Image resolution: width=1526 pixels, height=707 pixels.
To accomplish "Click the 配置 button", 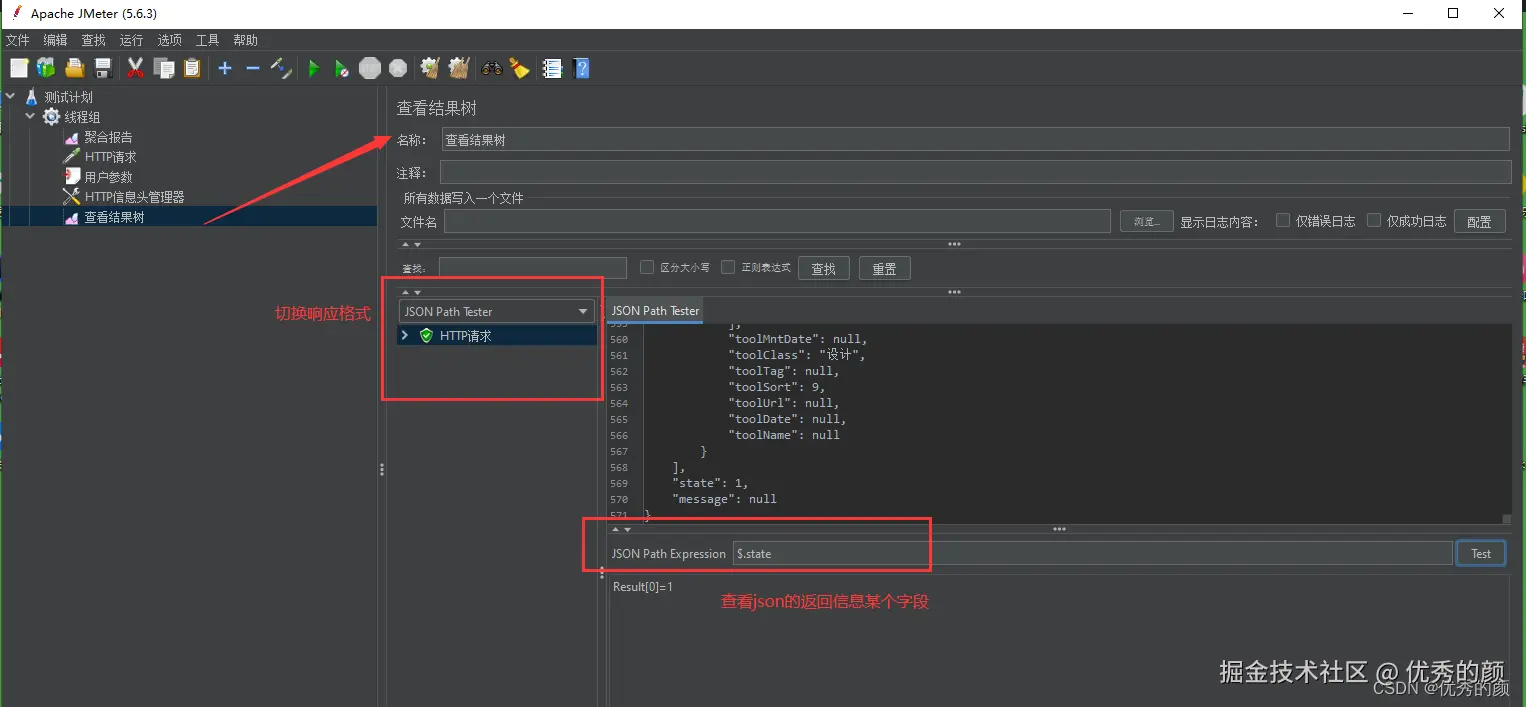I will click(1479, 221).
